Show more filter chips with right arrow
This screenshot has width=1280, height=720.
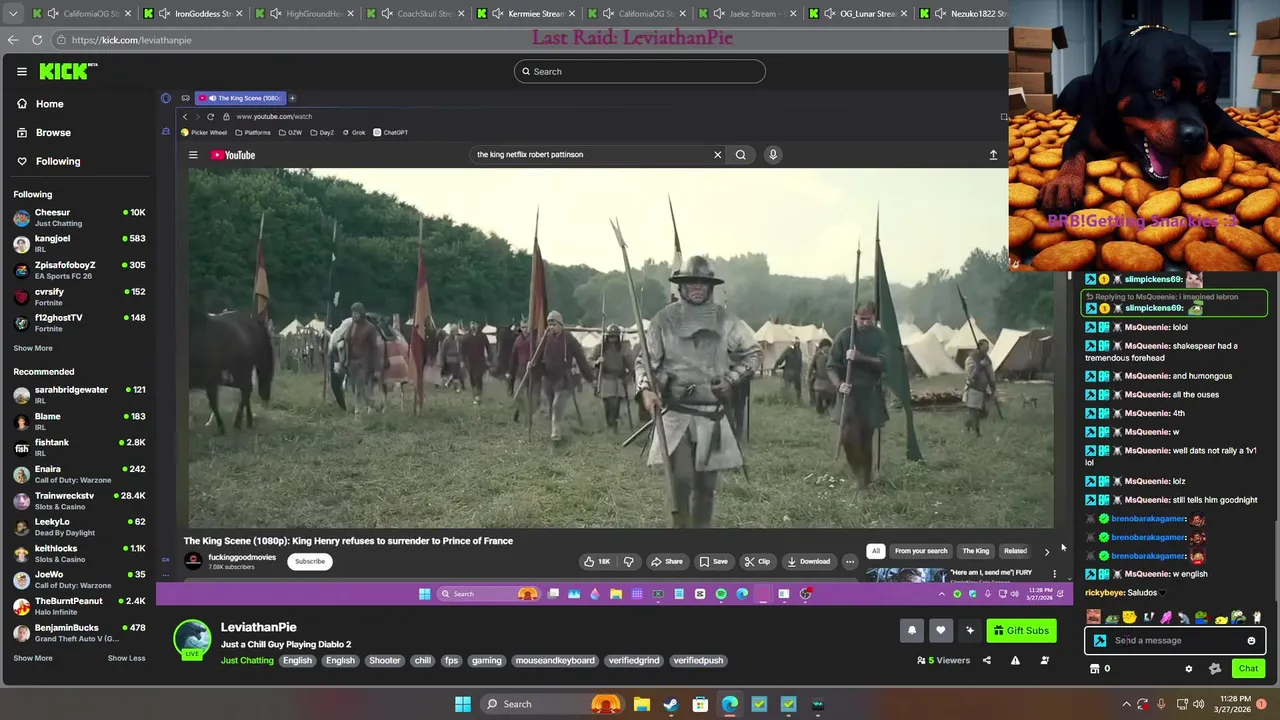click(x=1047, y=551)
